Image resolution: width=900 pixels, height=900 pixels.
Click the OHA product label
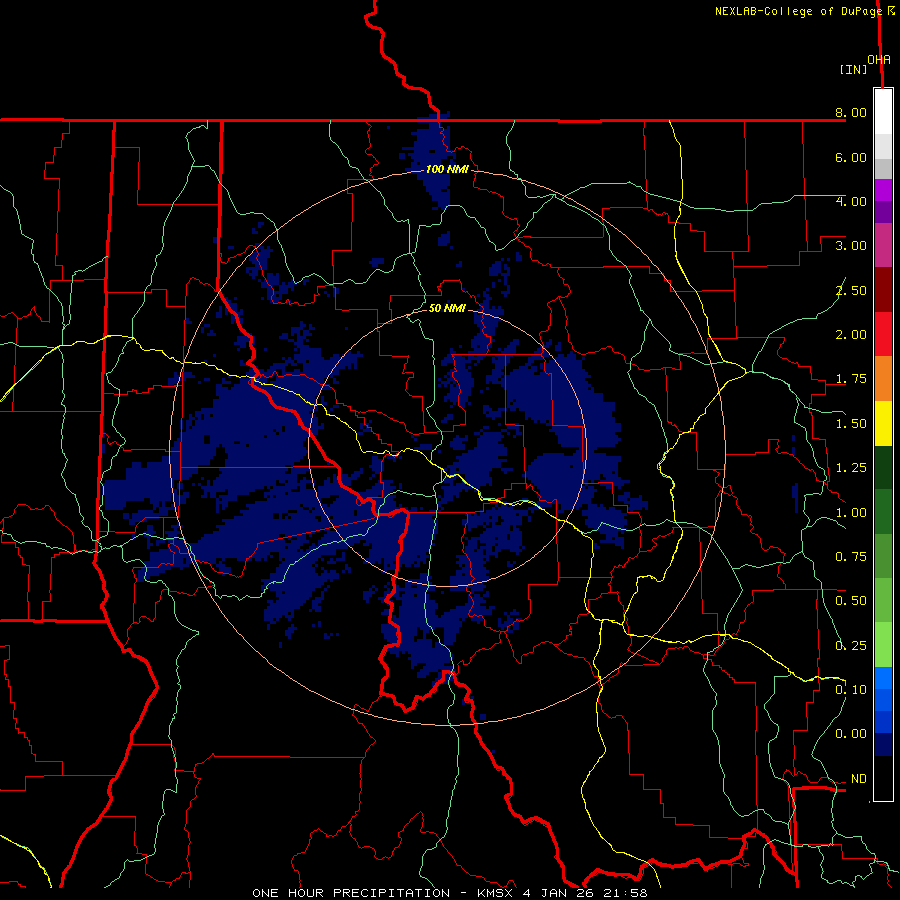pyautogui.click(x=879, y=60)
